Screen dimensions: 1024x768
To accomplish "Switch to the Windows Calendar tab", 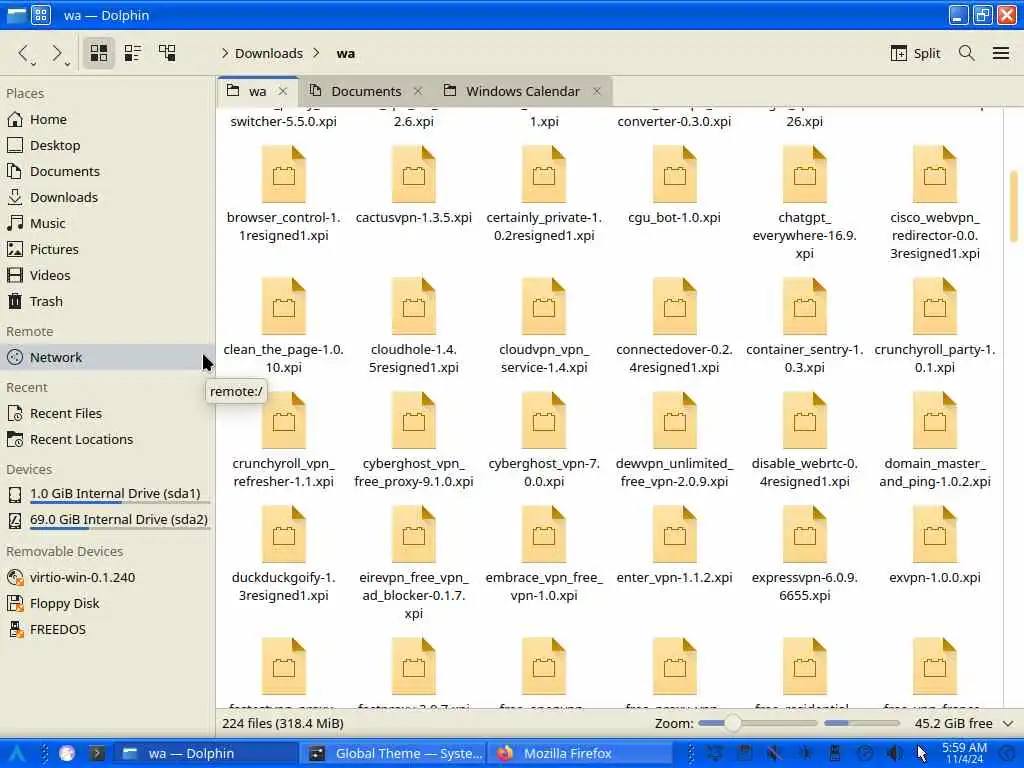I will click(522, 91).
